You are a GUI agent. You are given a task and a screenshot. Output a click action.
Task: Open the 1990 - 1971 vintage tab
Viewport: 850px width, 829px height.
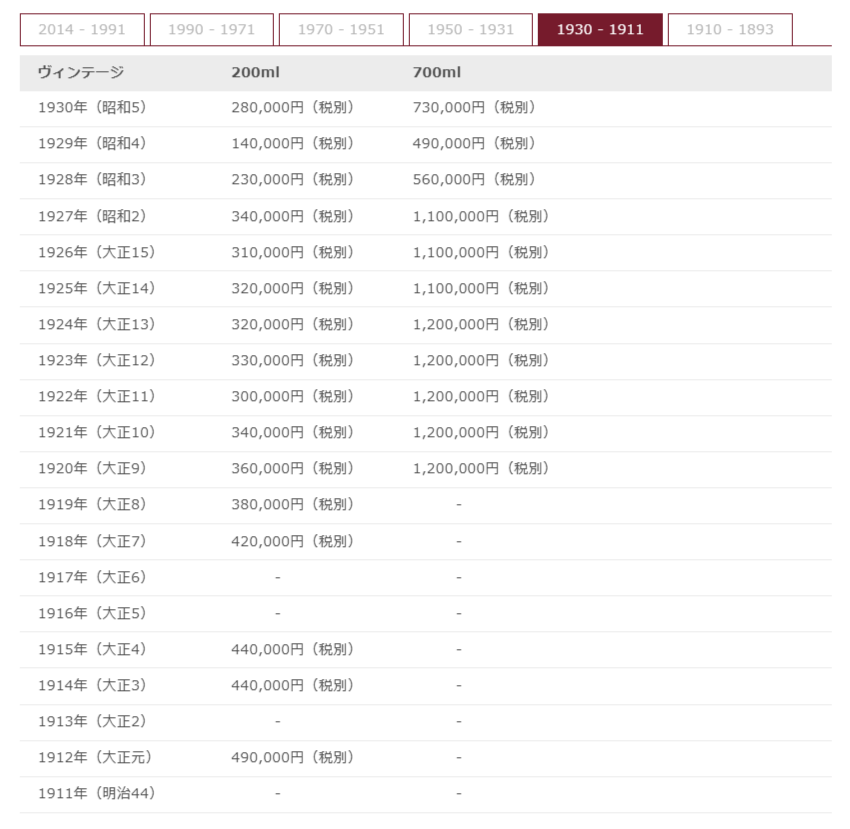click(x=211, y=30)
